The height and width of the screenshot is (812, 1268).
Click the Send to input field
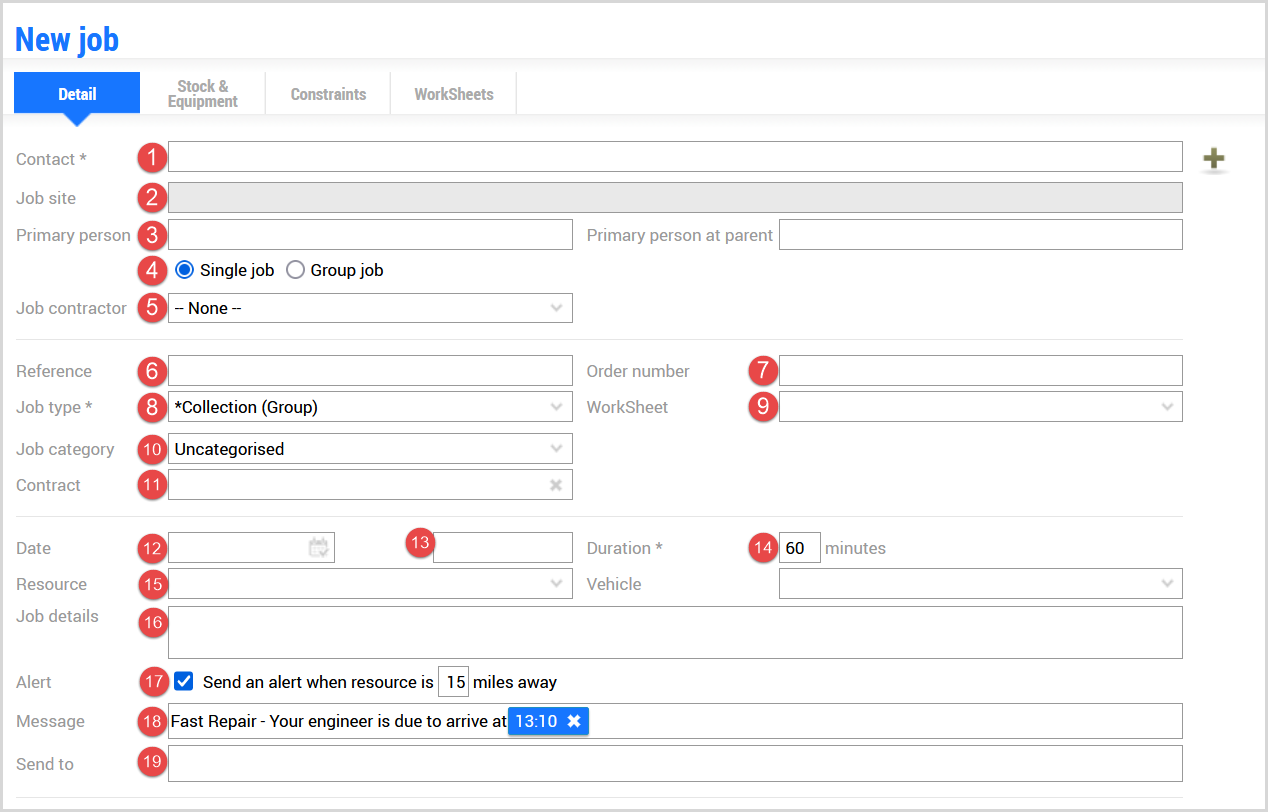click(x=675, y=764)
